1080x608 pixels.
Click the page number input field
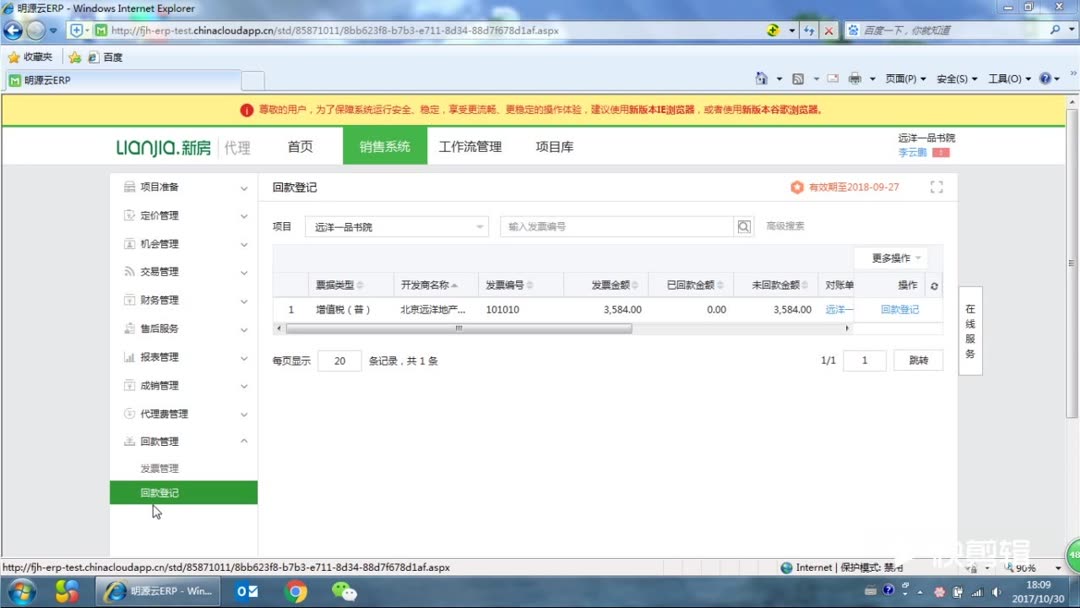click(864, 359)
